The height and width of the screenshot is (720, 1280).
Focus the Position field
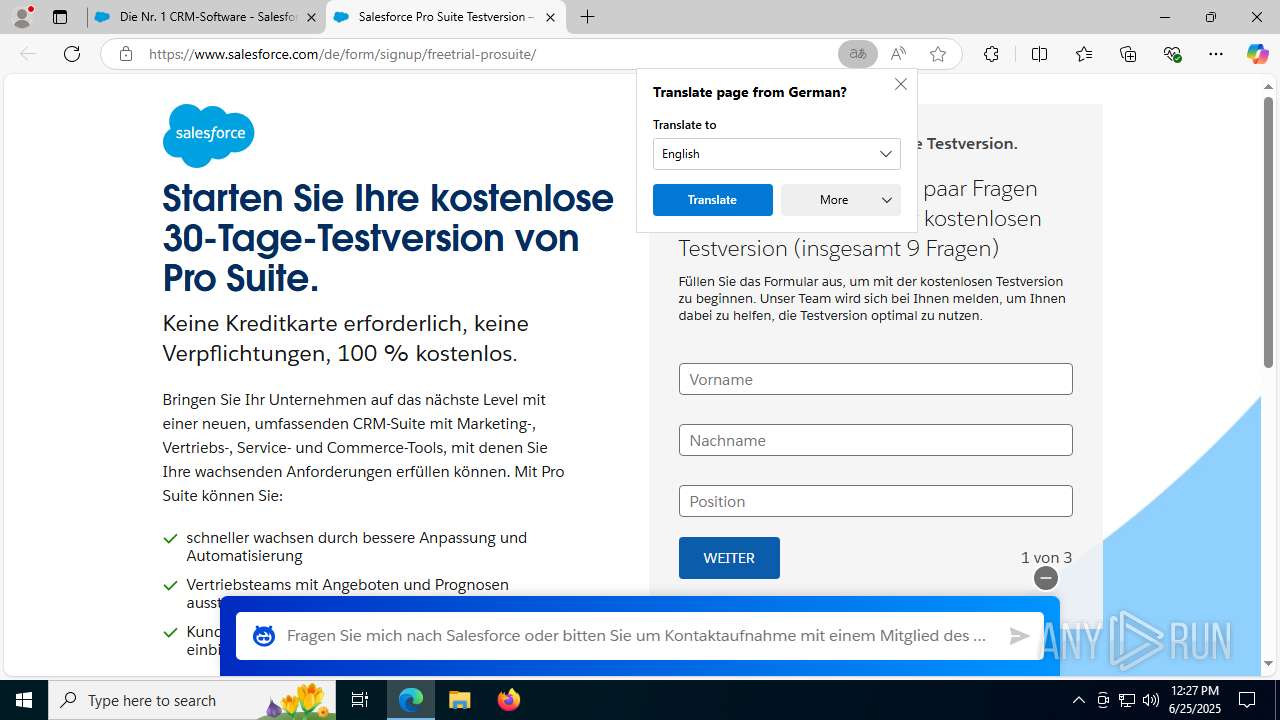[875, 501]
